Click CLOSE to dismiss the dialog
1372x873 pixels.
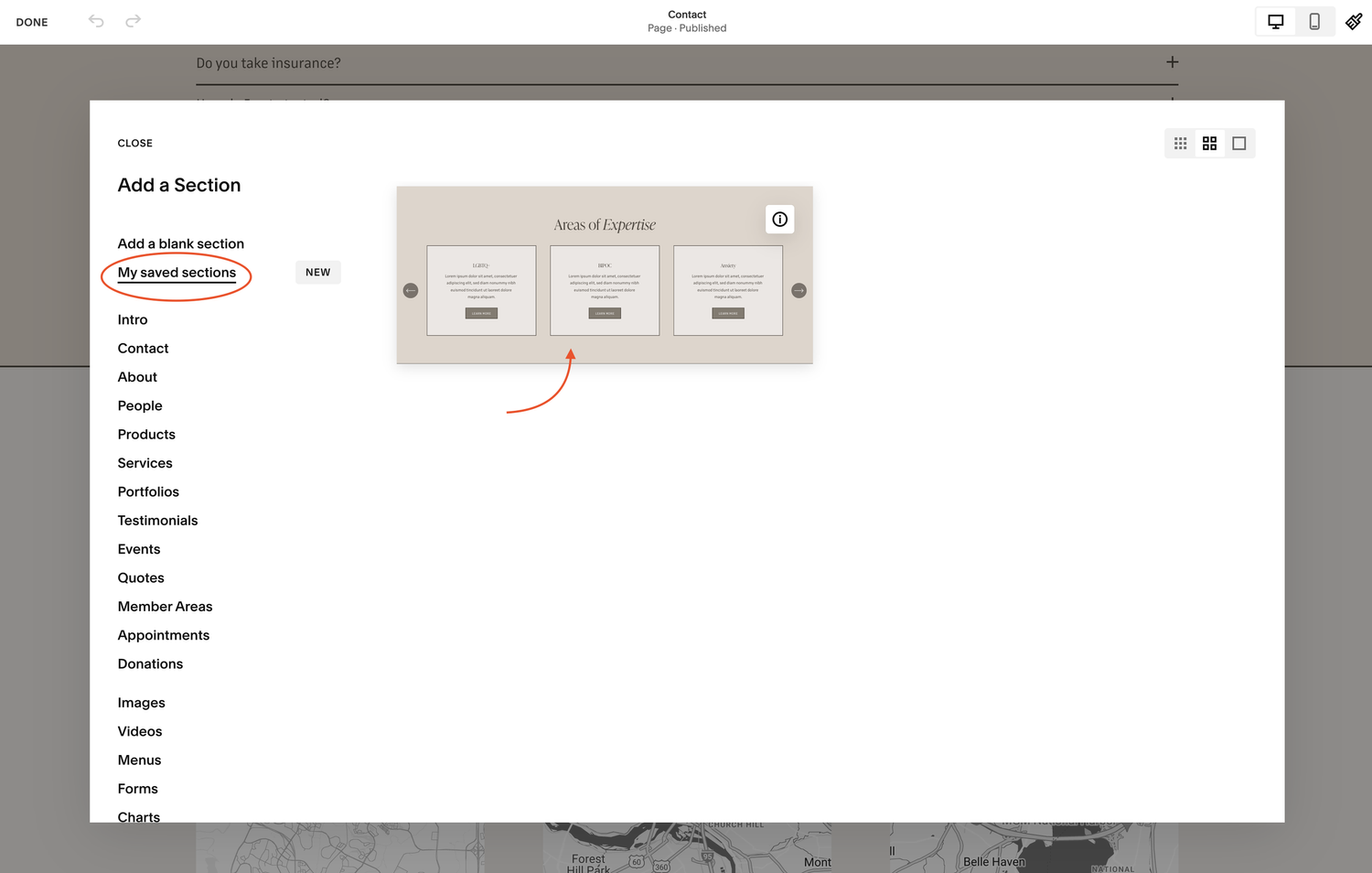pyautogui.click(x=134, y=143)
